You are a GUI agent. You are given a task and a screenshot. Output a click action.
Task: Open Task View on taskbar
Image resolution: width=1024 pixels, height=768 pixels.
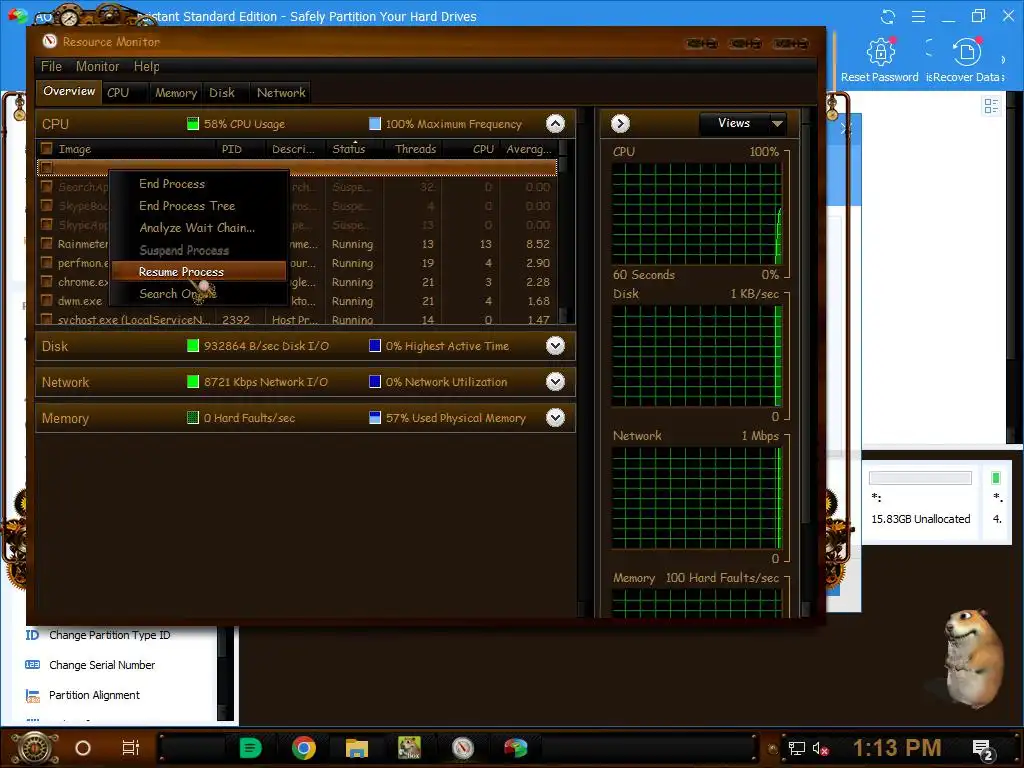click(x=131, y=748)
